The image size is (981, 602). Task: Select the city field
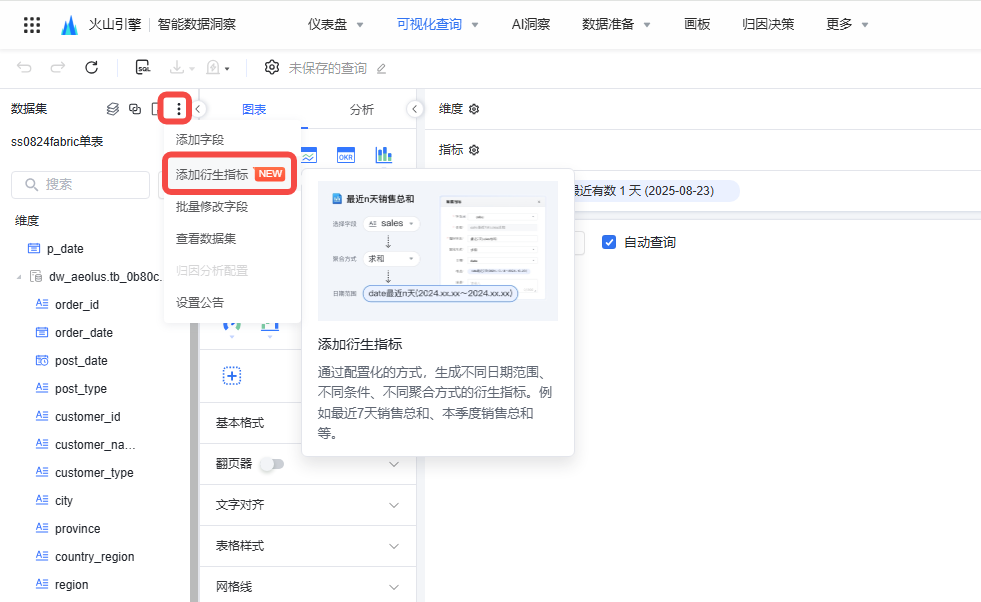(64, 501)
